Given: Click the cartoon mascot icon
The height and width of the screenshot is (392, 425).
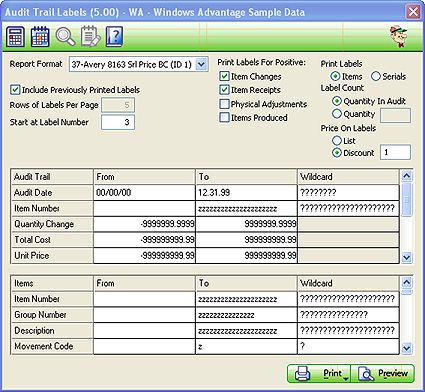Looking at the screenshot, I should 399,37.
